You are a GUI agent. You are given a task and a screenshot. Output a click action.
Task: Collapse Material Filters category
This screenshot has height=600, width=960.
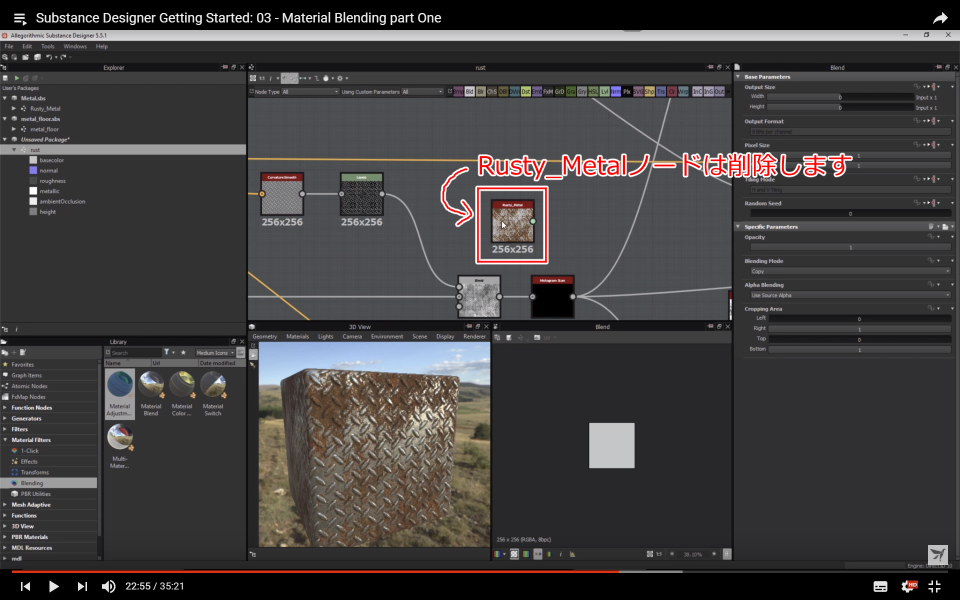tap(6, 440)
